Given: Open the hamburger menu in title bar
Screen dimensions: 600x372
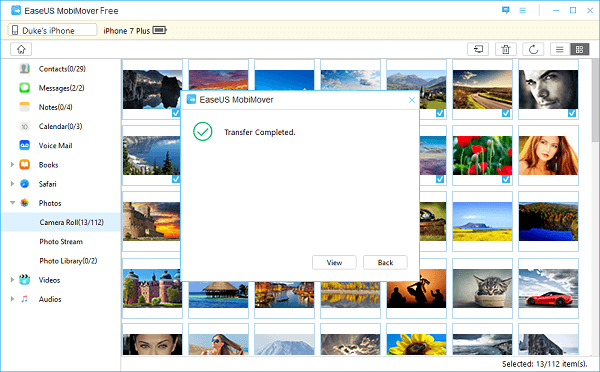Looking at the screenshot, I should coord(522,10).
